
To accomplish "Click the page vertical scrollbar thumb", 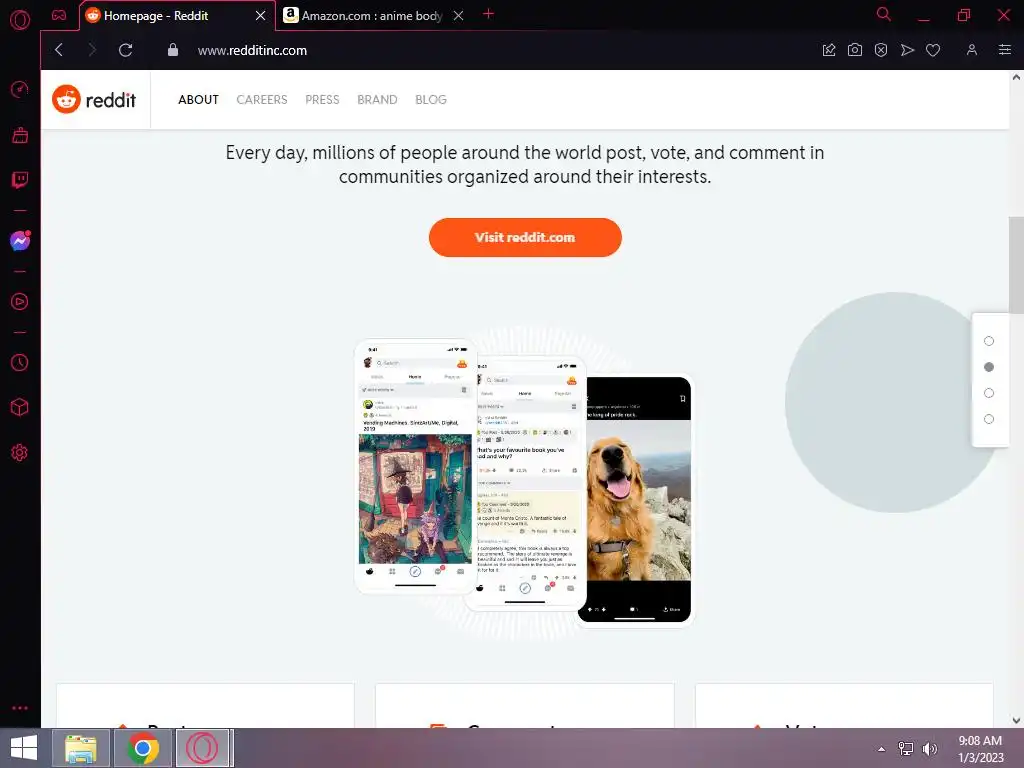I will pyautogui.click(x=1016, y=266).
